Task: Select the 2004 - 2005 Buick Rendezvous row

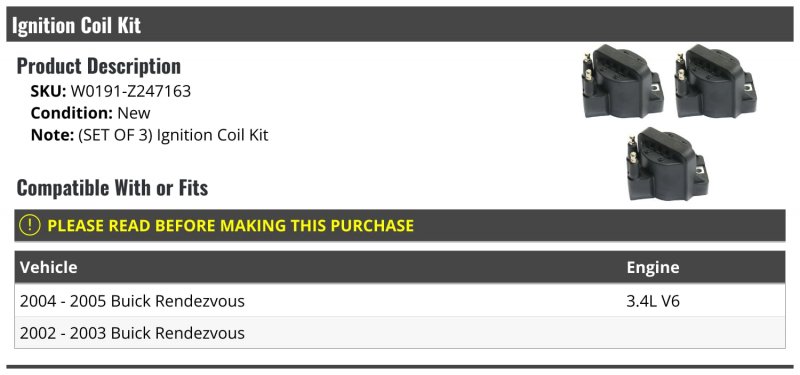Action: 400,301
